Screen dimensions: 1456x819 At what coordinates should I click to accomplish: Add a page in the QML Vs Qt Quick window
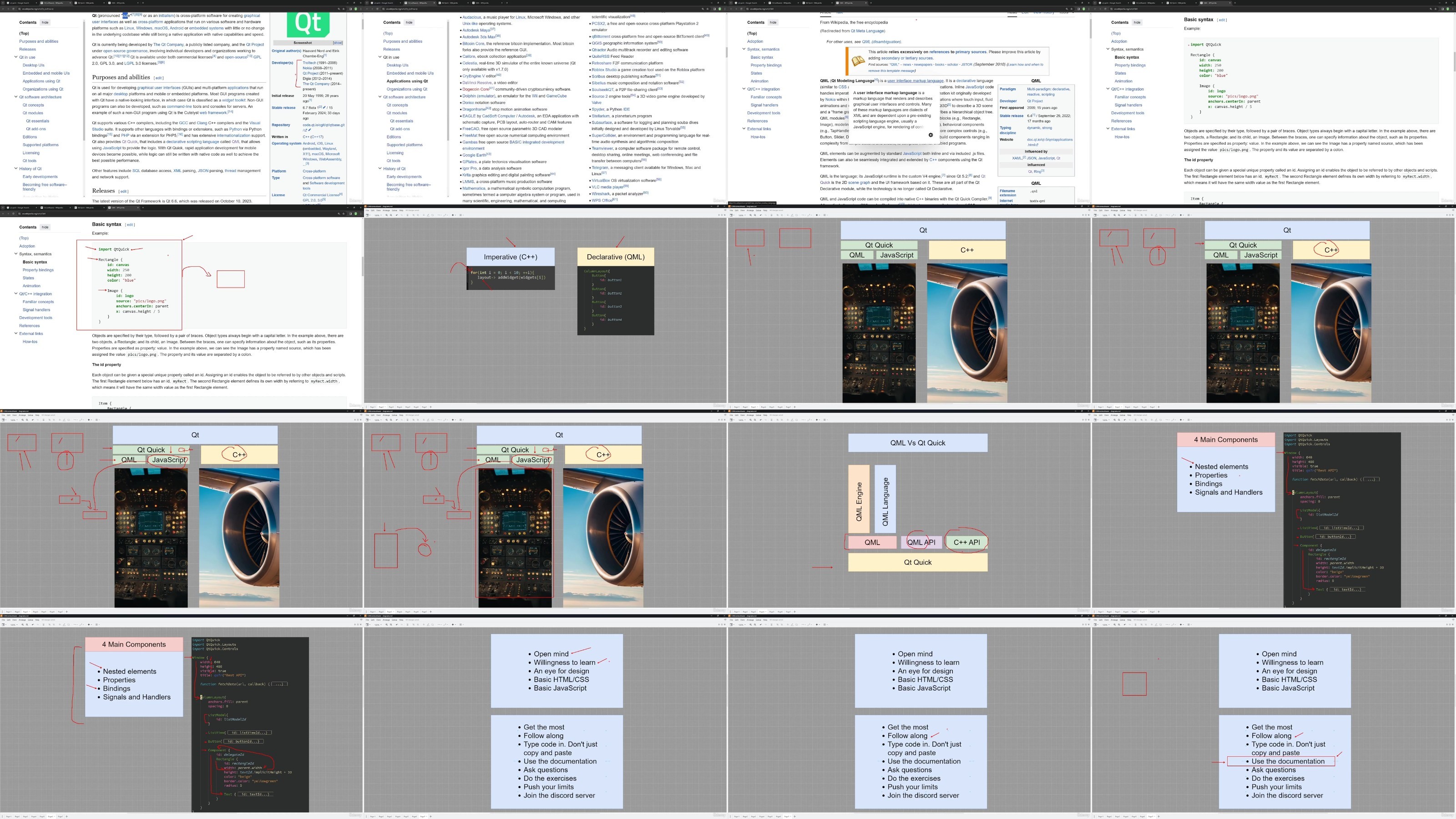click(x=795, y=611)
